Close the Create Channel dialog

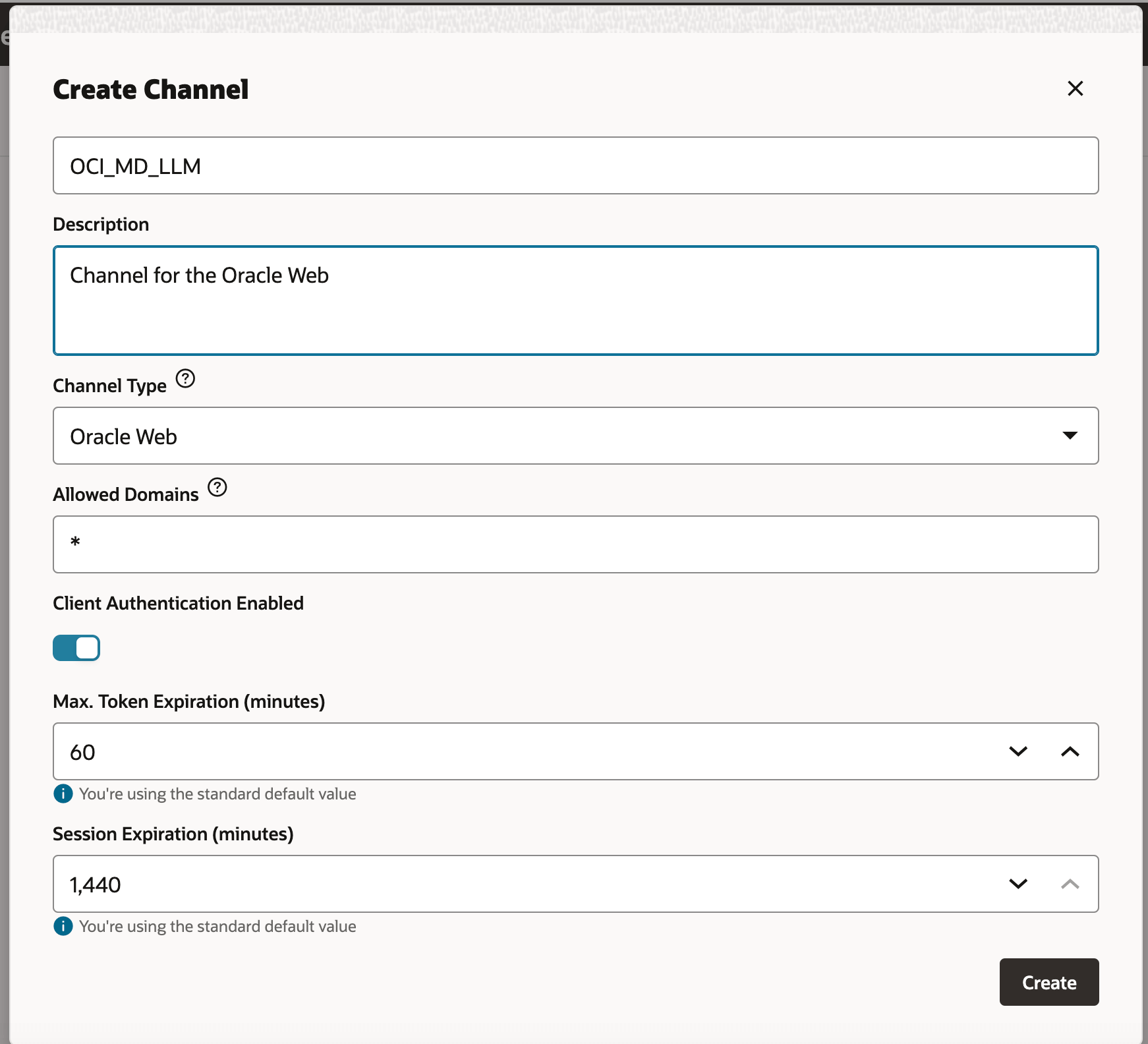pyautogui.click(x=1075, y=88)
